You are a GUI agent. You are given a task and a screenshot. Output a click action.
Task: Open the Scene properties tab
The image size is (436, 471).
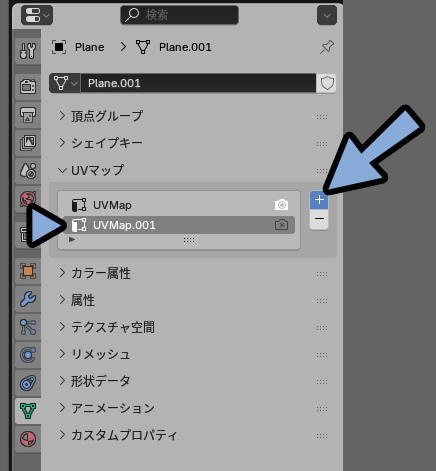pos(28,171)
